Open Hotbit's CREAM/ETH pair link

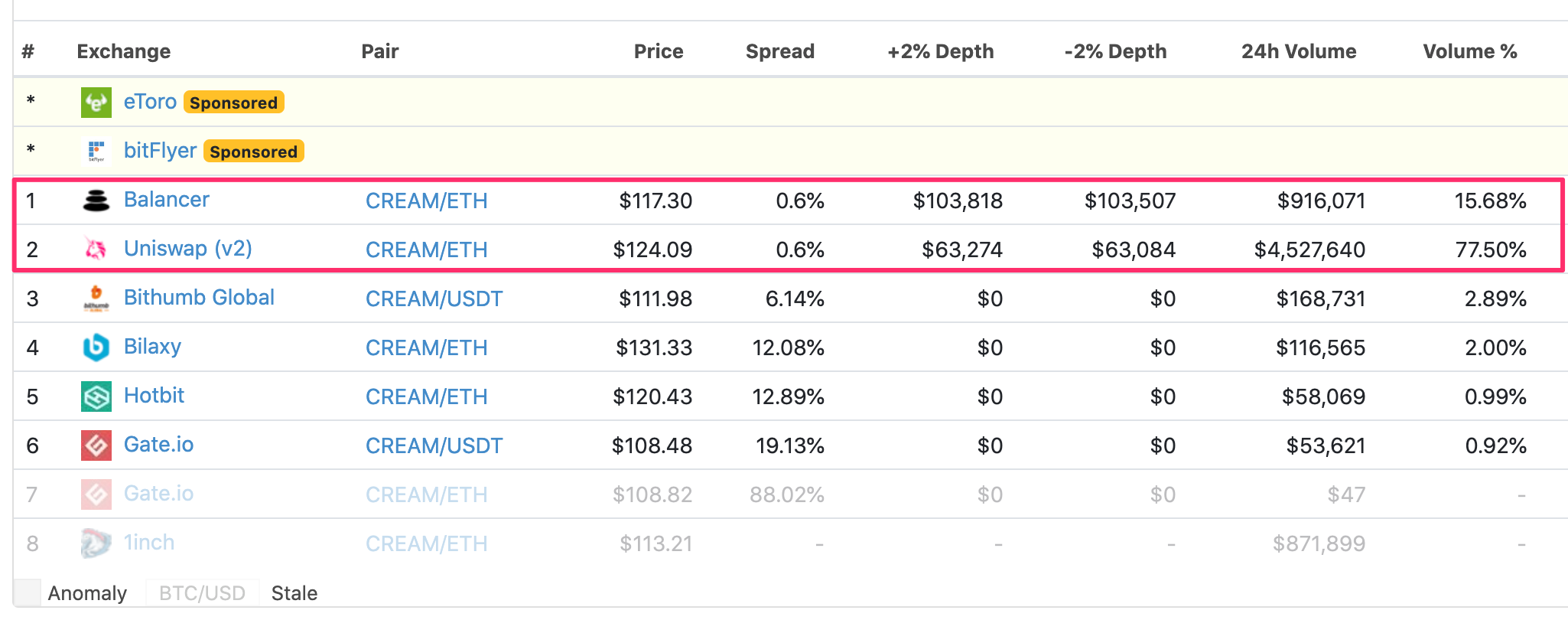[426, 396]
